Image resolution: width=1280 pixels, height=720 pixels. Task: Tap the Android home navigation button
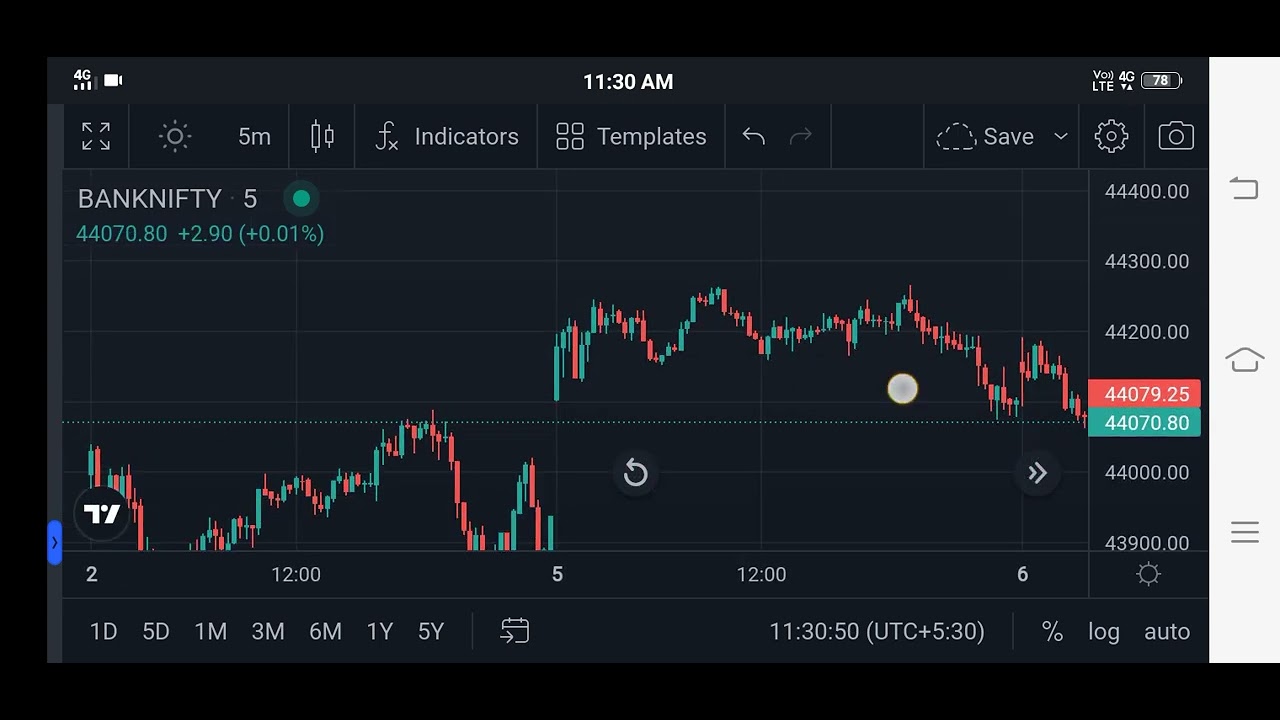pyautogui.click(x=1245, y=359)
